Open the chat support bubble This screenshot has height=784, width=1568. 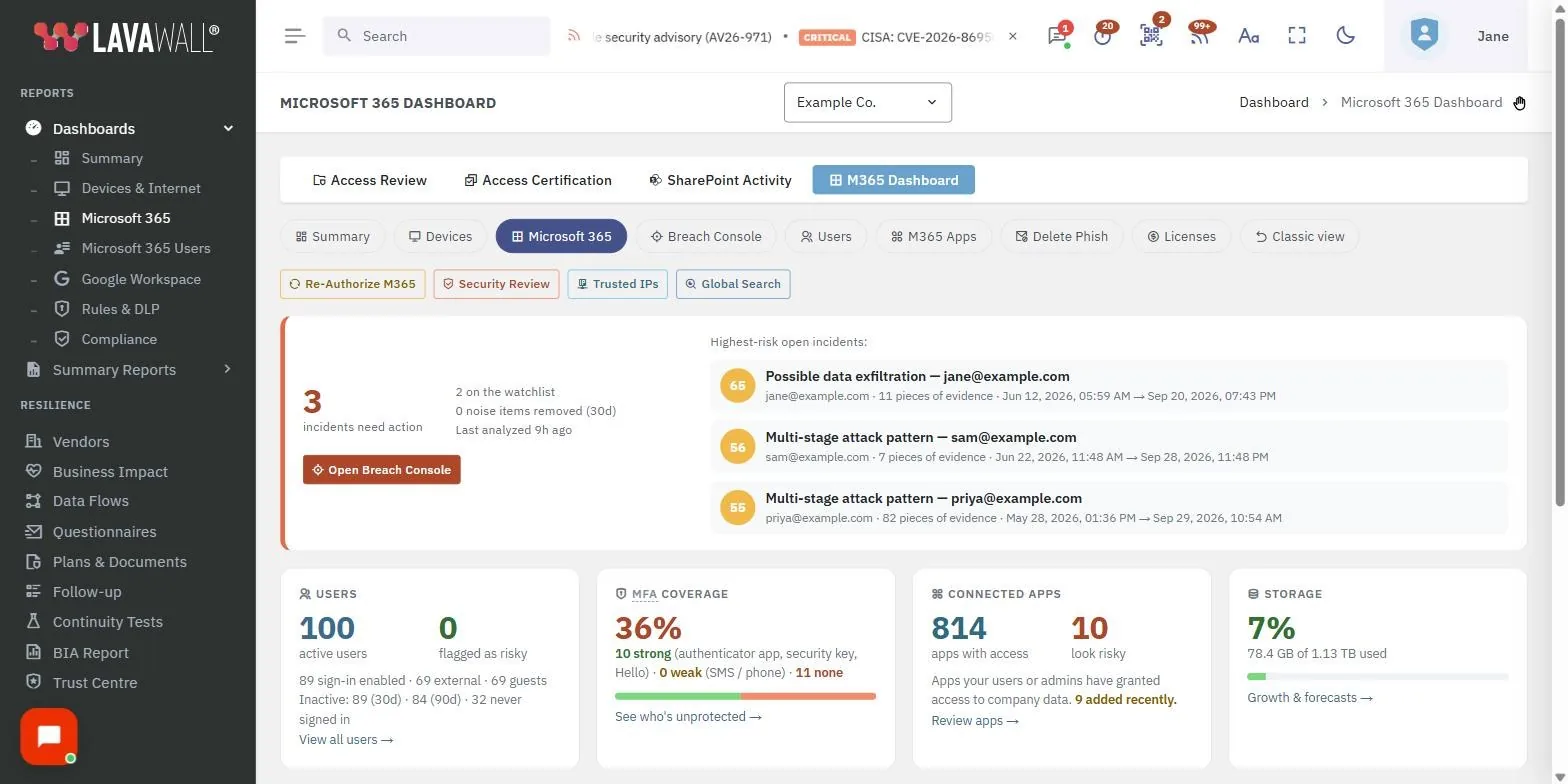[x=49, y=737]
